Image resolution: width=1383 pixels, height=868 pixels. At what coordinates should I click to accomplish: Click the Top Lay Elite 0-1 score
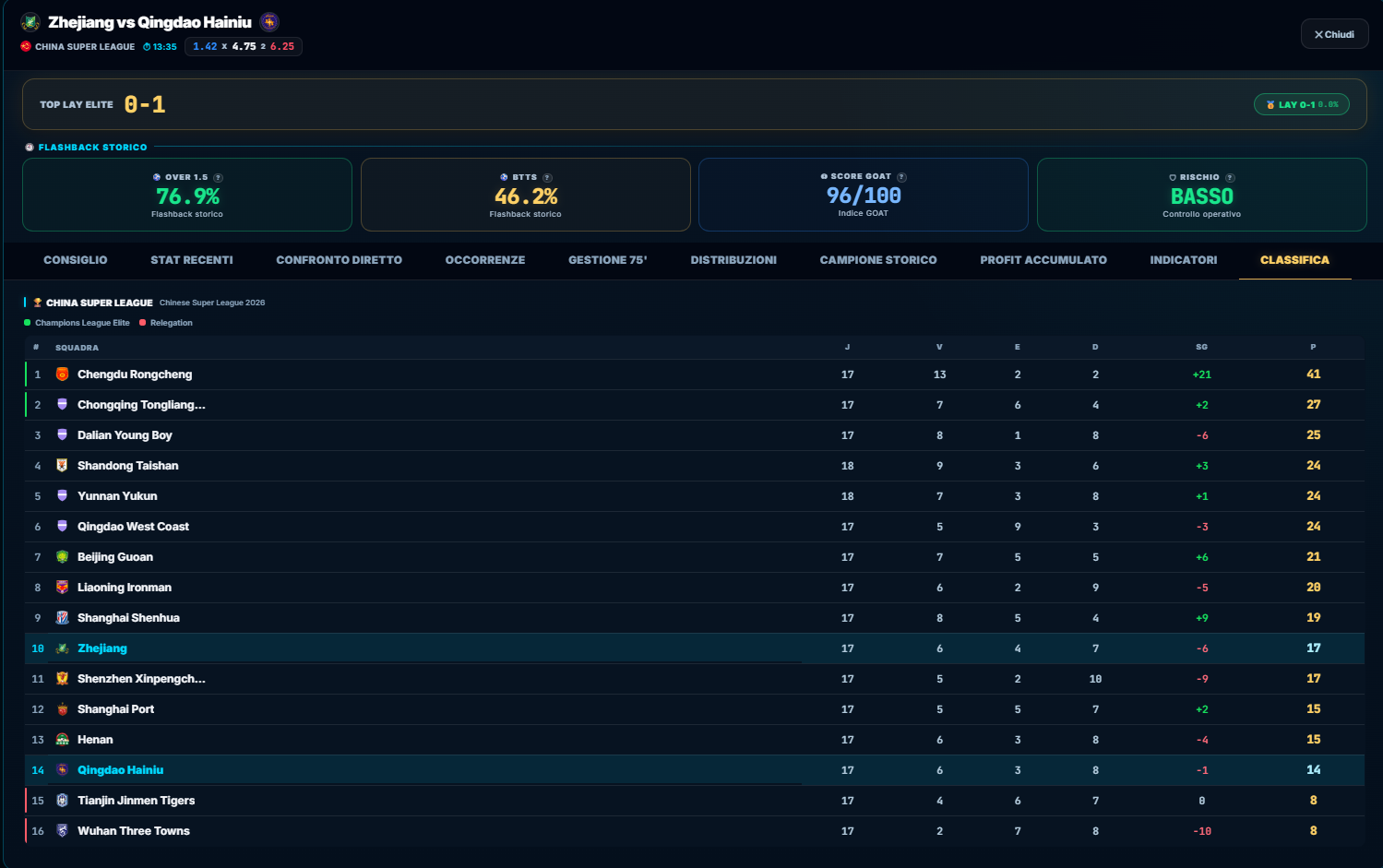pyautogui.click(x=145, y=104)
